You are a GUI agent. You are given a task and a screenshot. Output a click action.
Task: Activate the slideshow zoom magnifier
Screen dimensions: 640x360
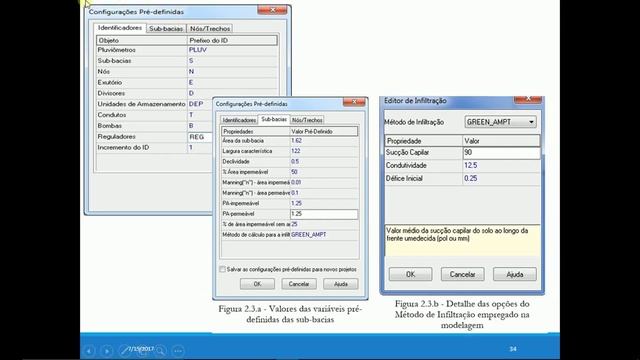tap(160, 351)
